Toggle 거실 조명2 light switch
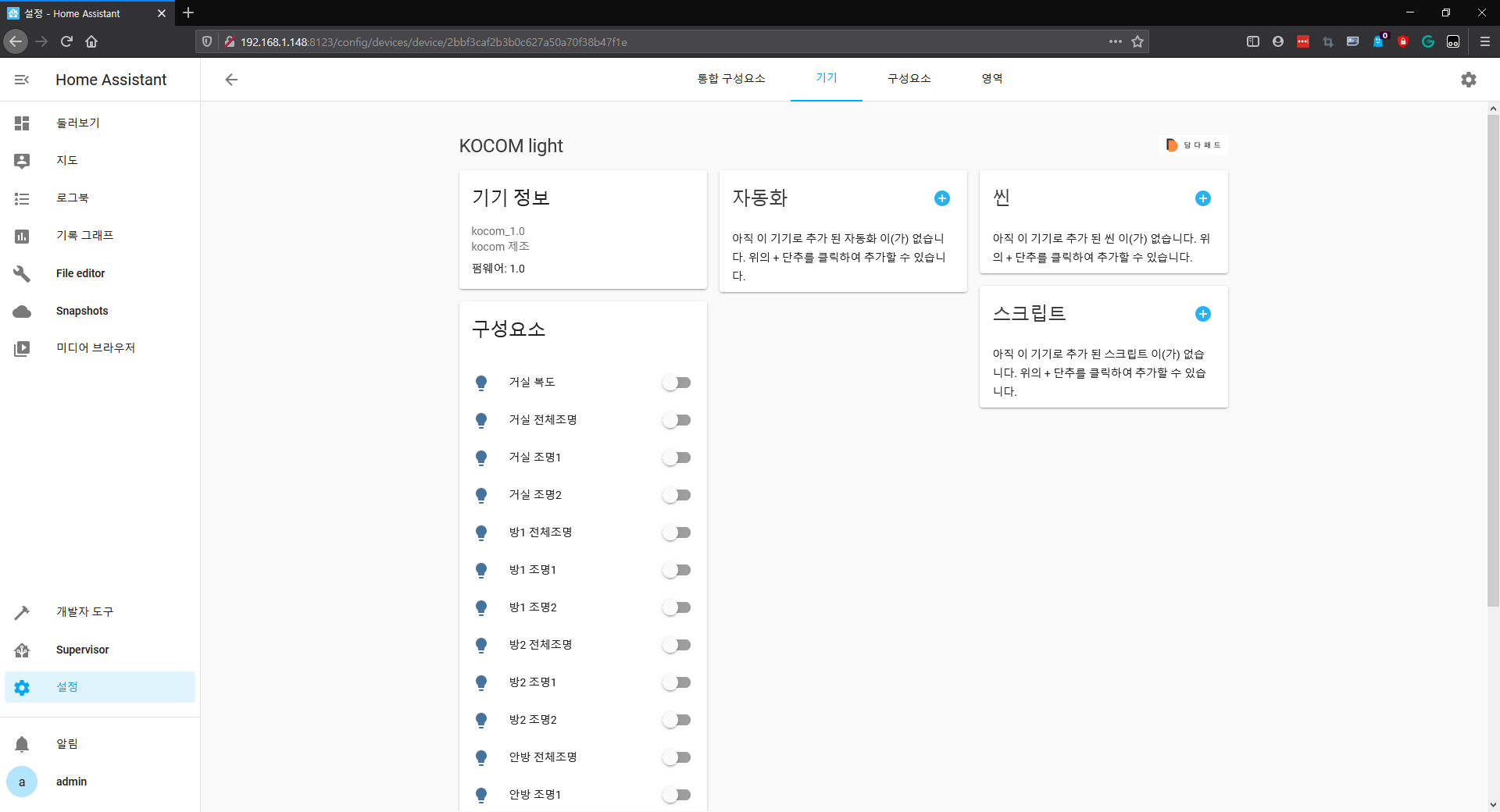This screenshot has height=812, width=1500. [x=677, y=495]
